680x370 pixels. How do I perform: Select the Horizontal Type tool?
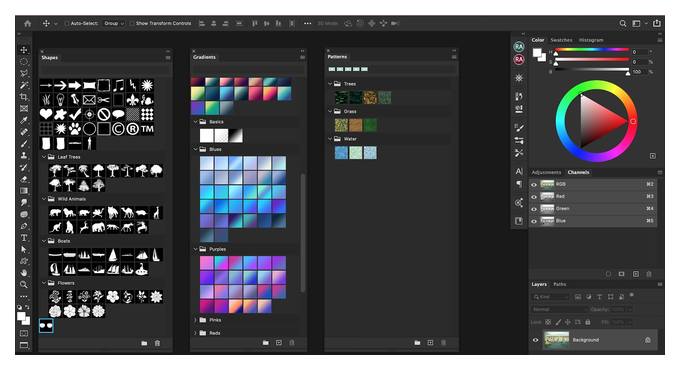pyautogui.click(x=24, y=238)
